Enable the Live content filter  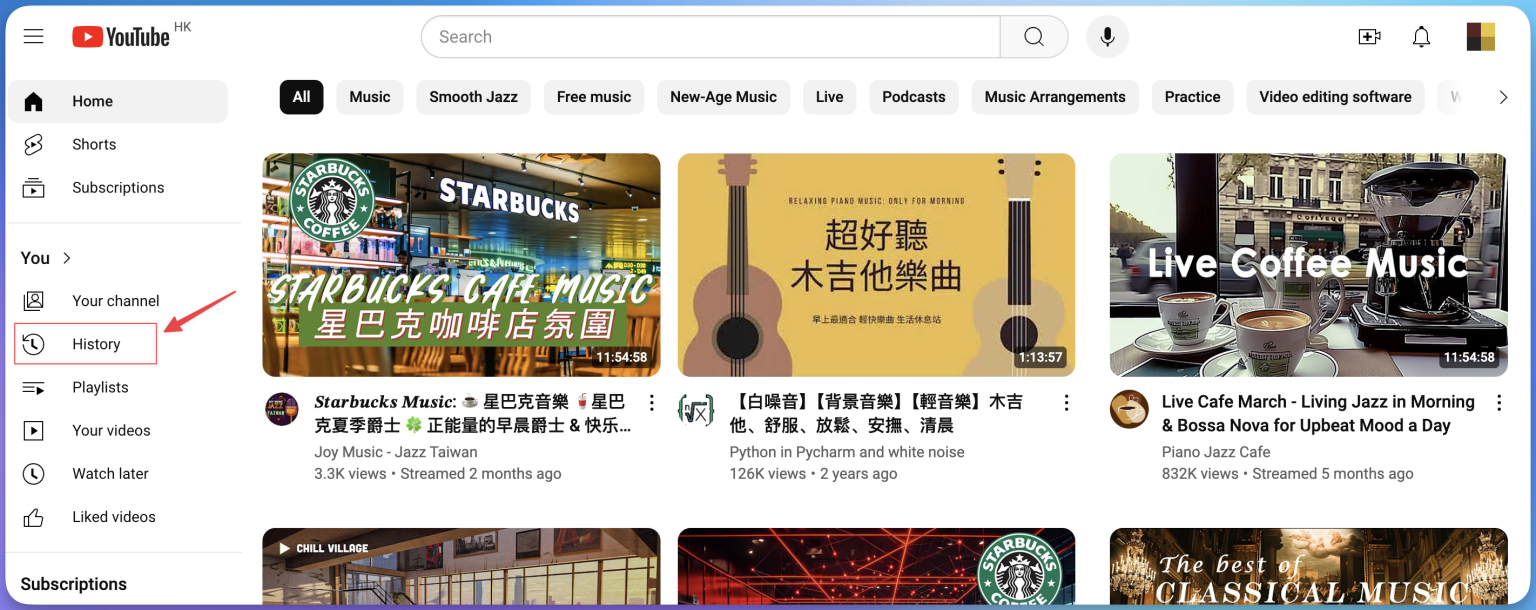coord(829,97)
